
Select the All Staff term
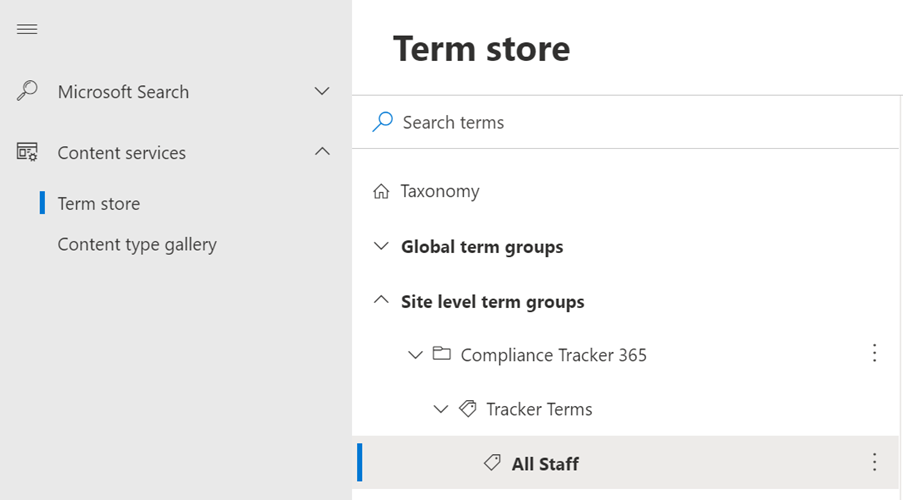tap(545, 463)
